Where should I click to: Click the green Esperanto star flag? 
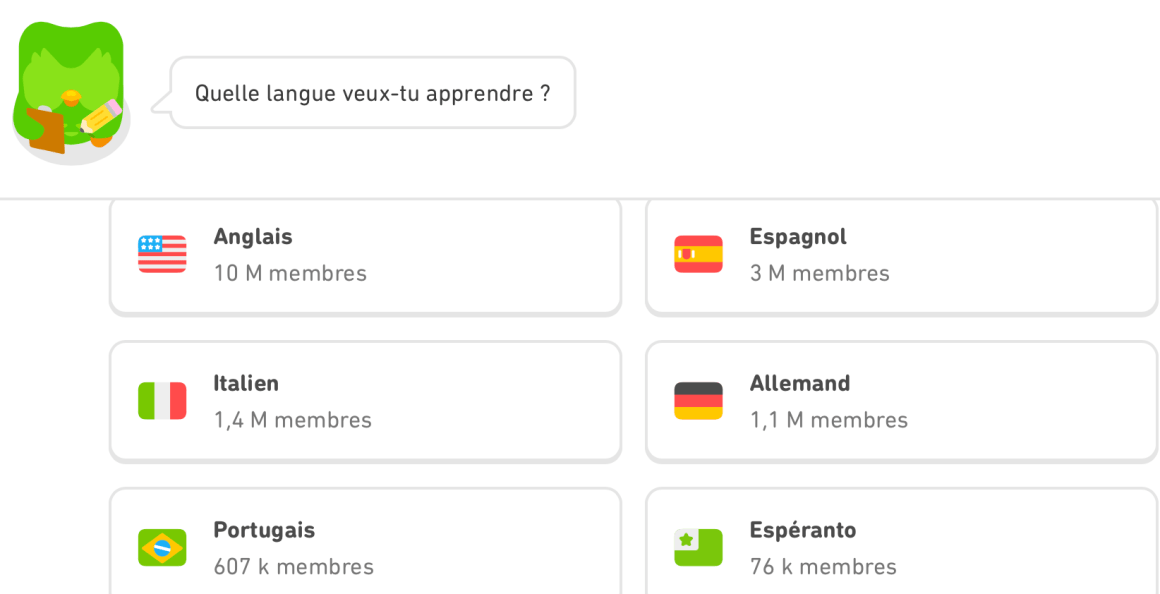pos(698,547)
